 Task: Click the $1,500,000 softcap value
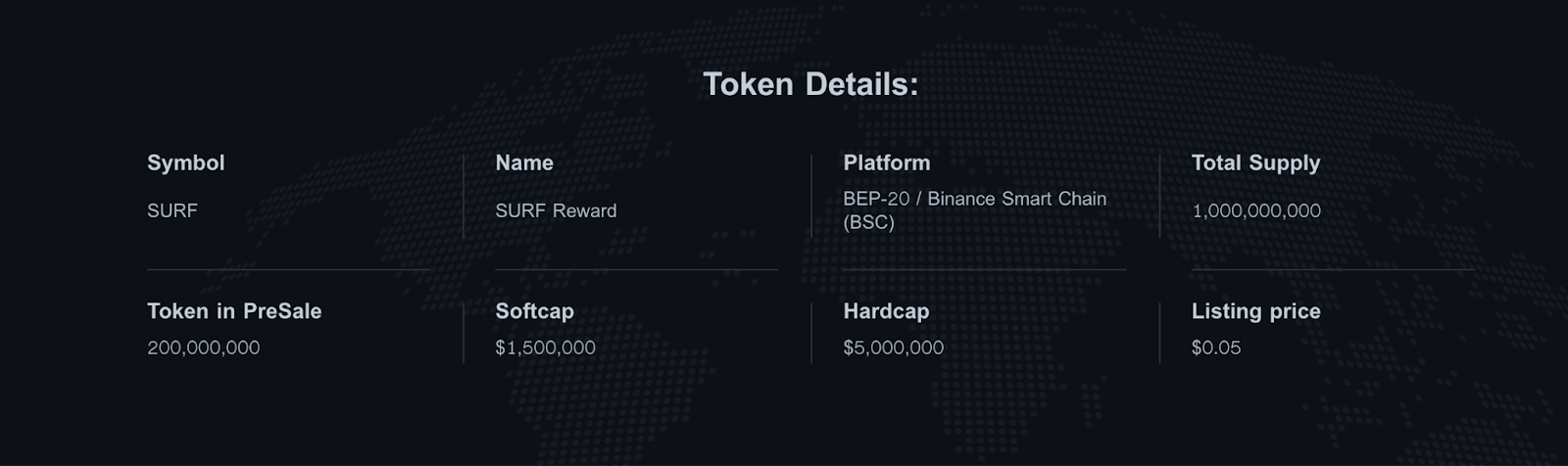tap(545, 348)
